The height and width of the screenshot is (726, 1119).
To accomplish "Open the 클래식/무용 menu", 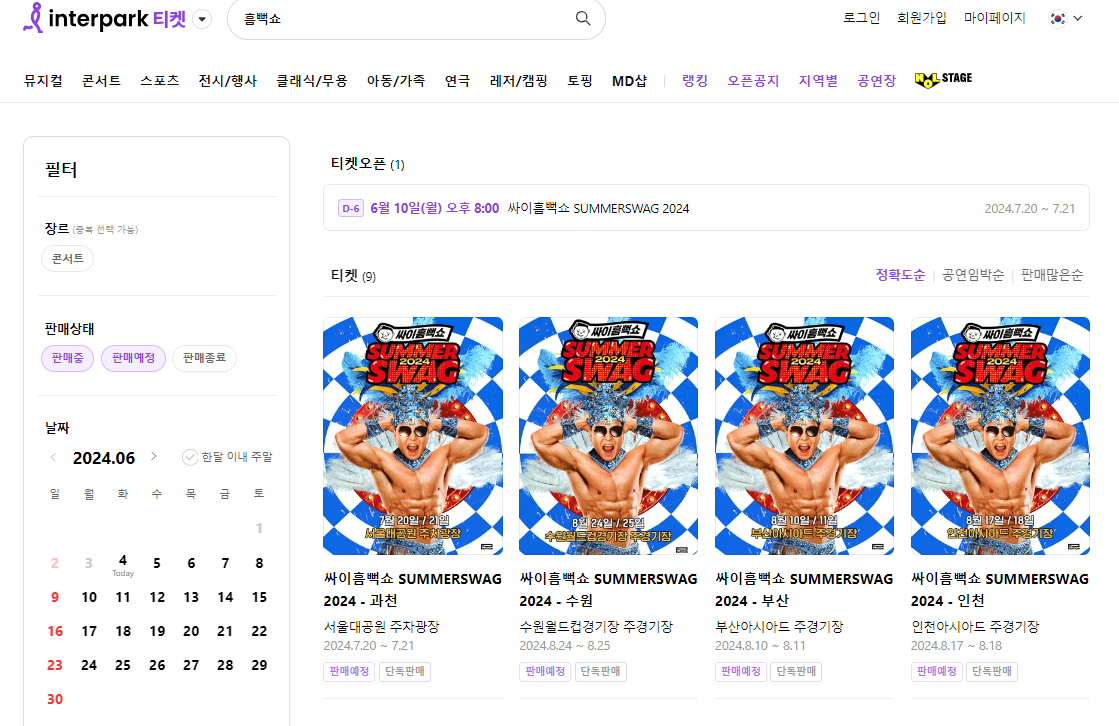I will point(312,81).
